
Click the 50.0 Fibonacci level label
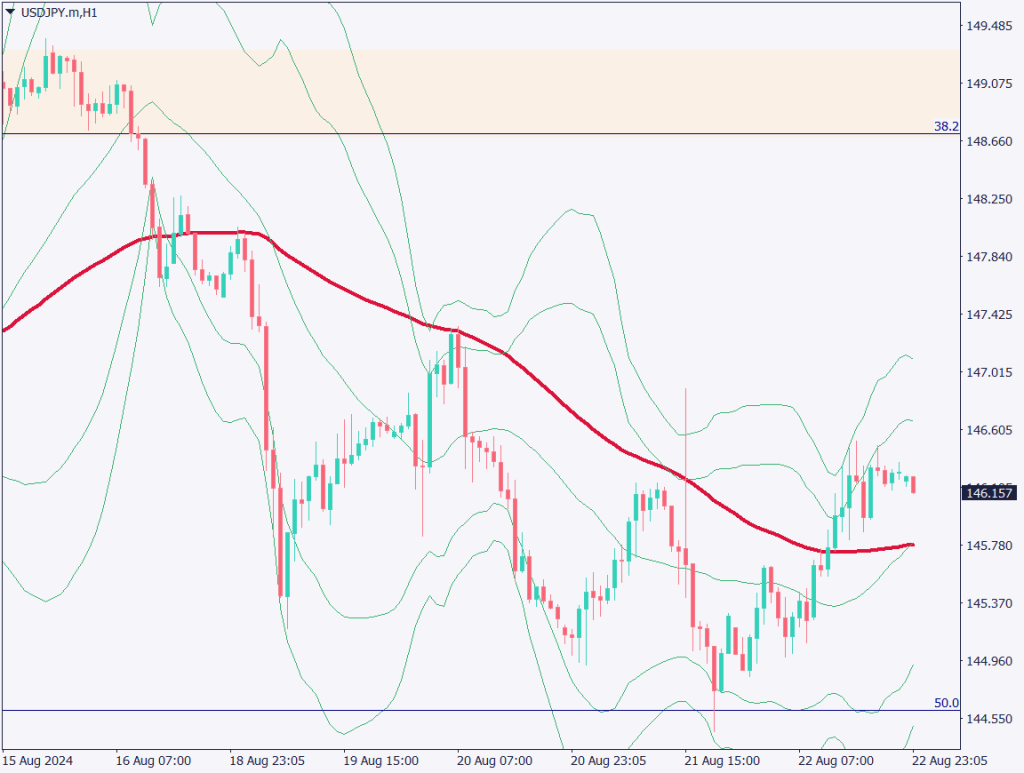945,703
